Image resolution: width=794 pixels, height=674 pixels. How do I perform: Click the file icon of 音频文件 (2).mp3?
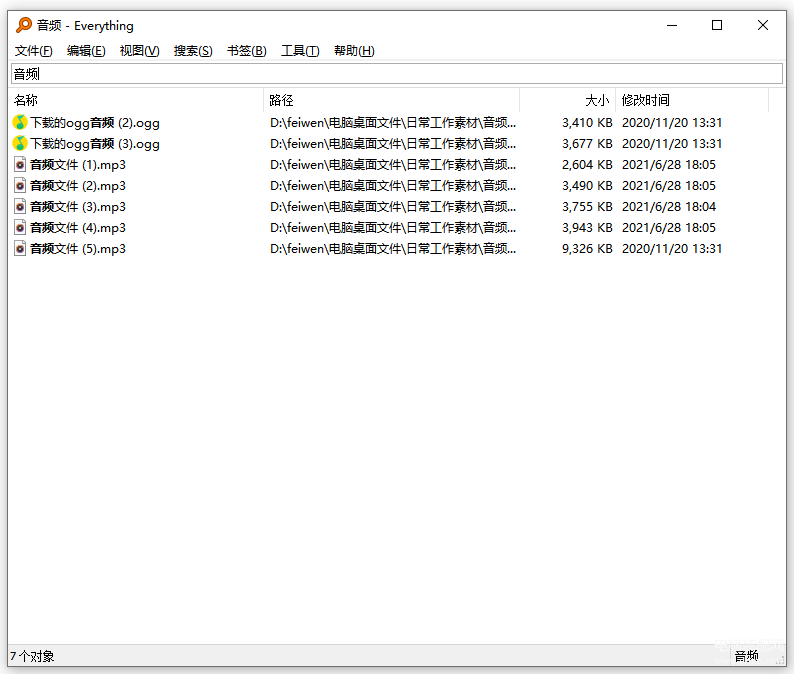20,186
